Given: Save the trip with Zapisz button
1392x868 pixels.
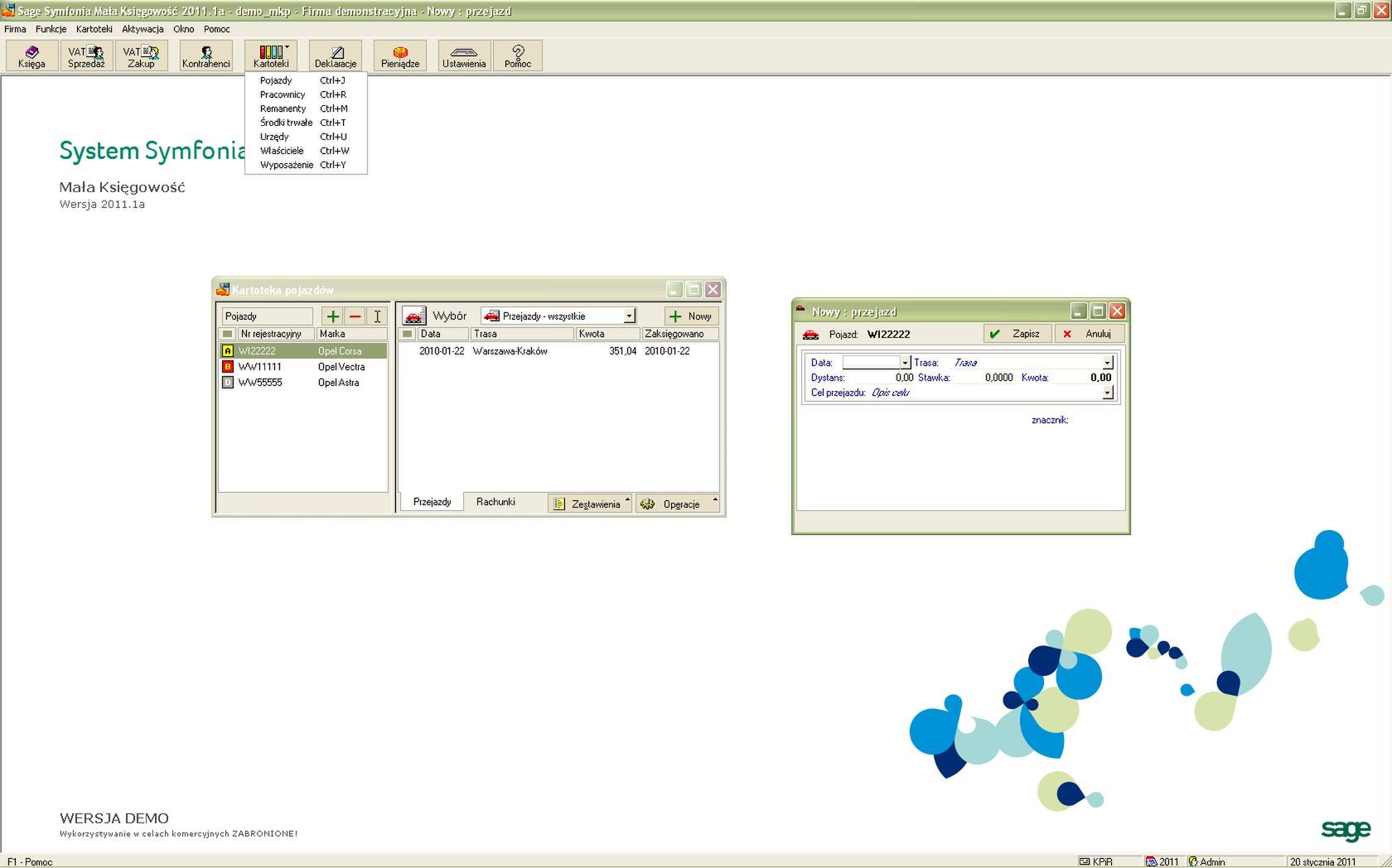Looking at the screenshot, I should coord(1017,334).
